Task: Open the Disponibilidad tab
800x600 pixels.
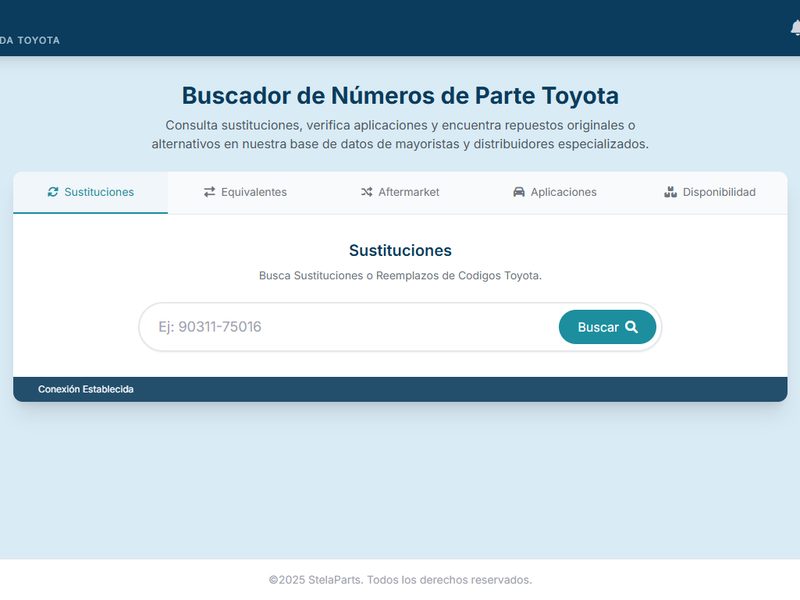Action: pos(710,192)
